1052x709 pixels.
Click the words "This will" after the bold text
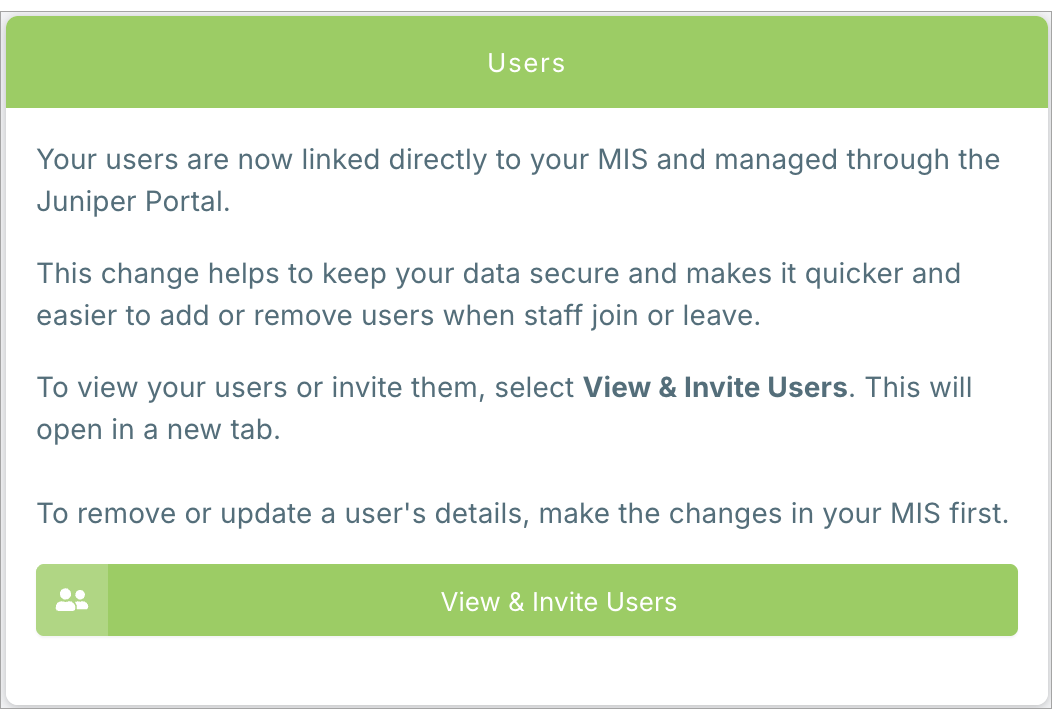click(918, 387)
